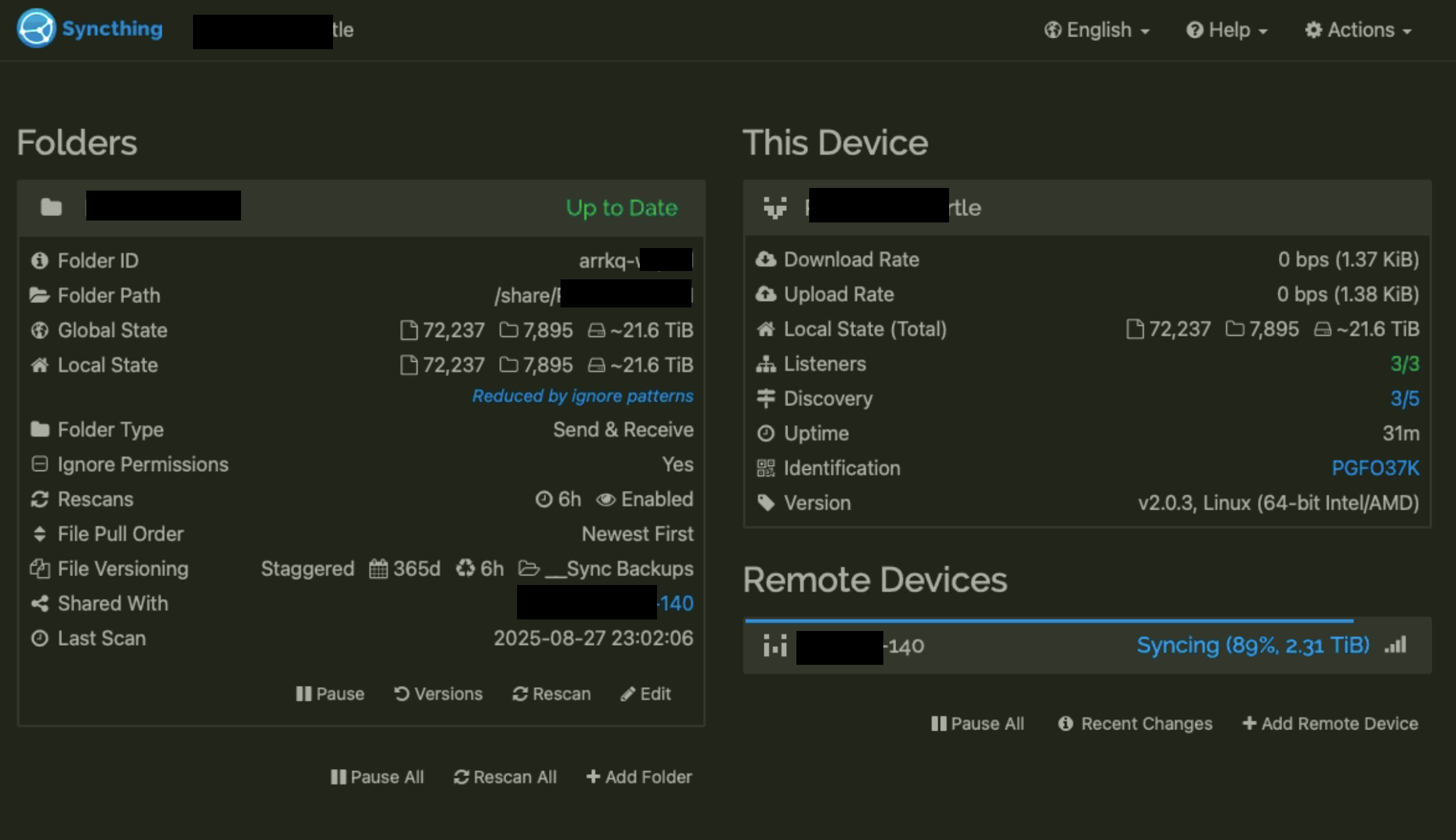Collapse the Up to Date folder panel
Image resolution: width=1456 pixels, height=840 pixels.
point(621,208)
